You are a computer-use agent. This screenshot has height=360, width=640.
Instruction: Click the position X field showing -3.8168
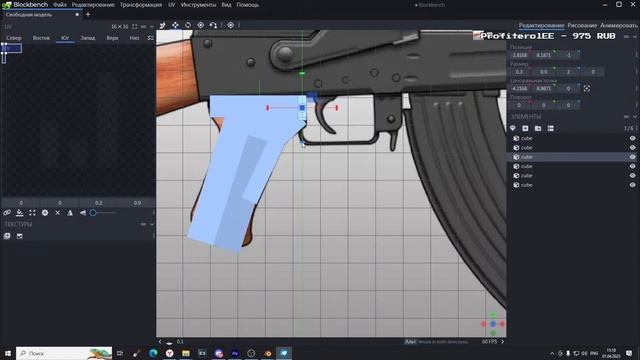520,55
